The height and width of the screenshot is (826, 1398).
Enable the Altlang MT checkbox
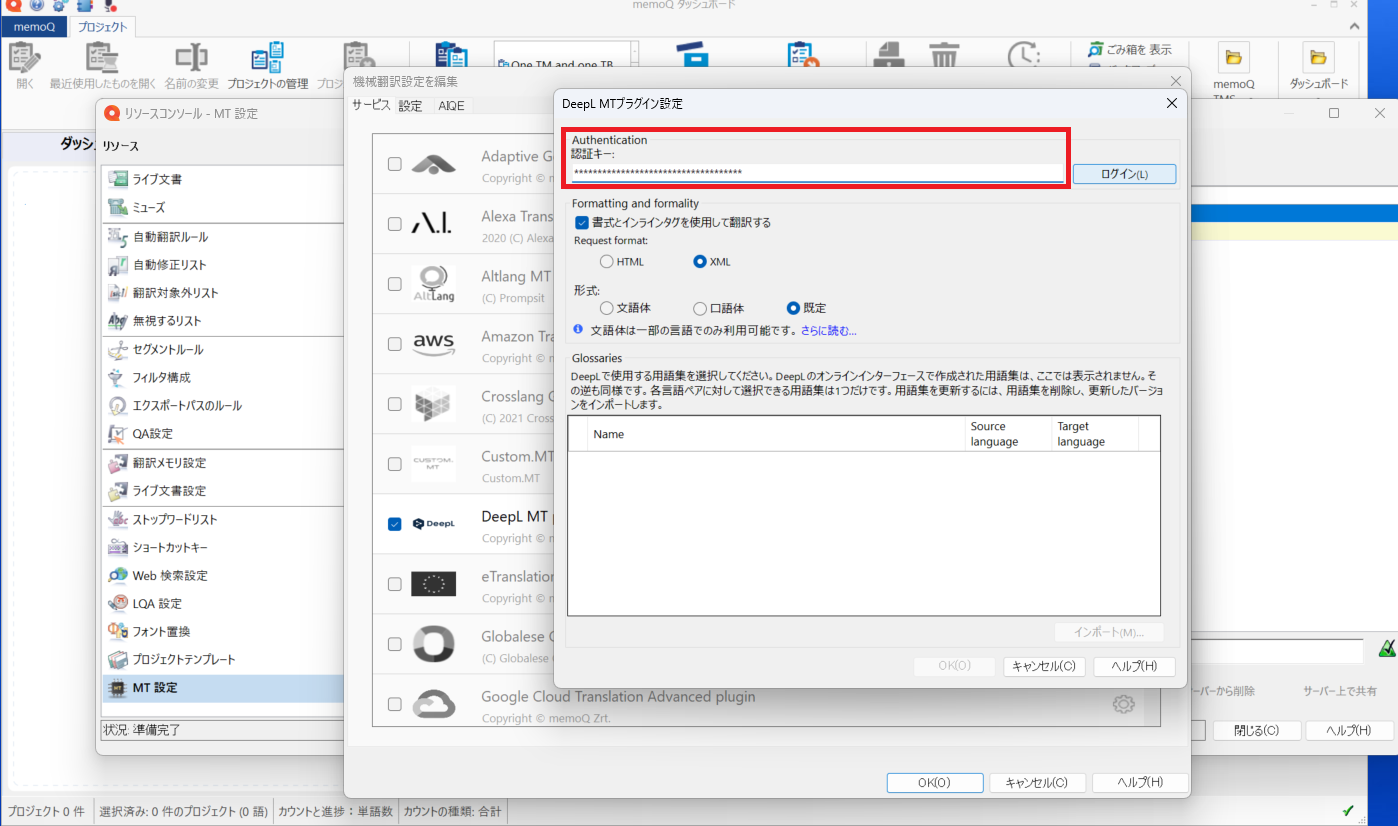click(394, 284)
